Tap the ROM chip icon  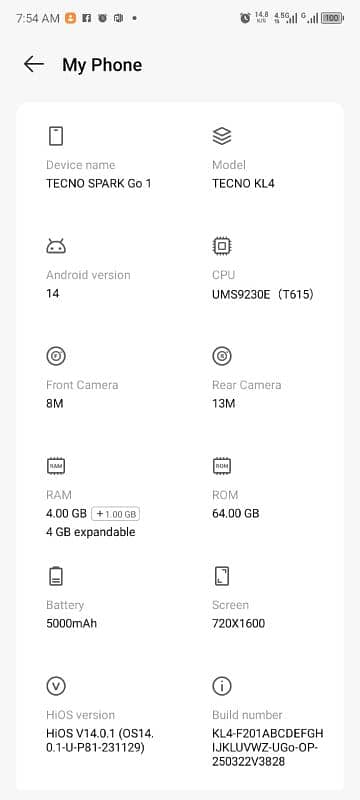[x=222, y=466]
